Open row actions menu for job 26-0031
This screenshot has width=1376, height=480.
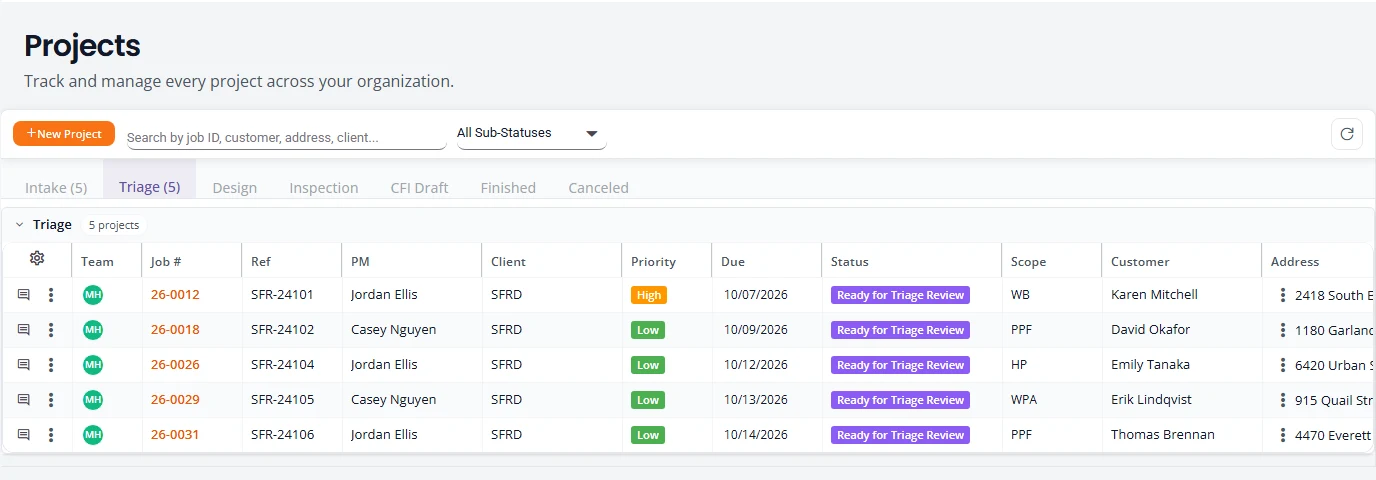click(51, 435)
